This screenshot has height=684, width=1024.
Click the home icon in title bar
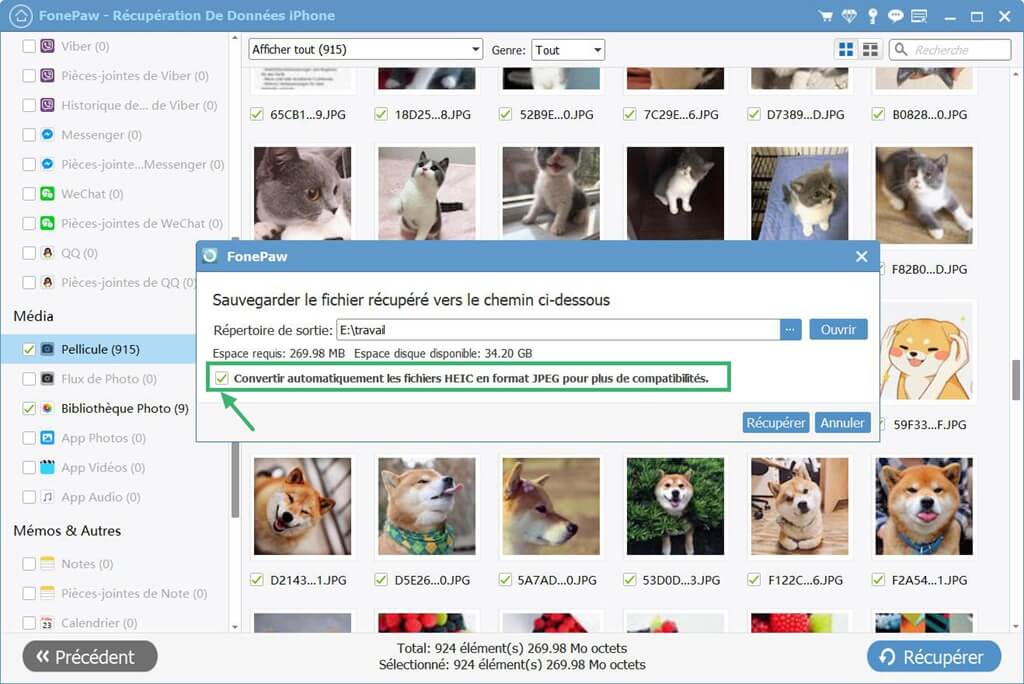tap(20, 16)
